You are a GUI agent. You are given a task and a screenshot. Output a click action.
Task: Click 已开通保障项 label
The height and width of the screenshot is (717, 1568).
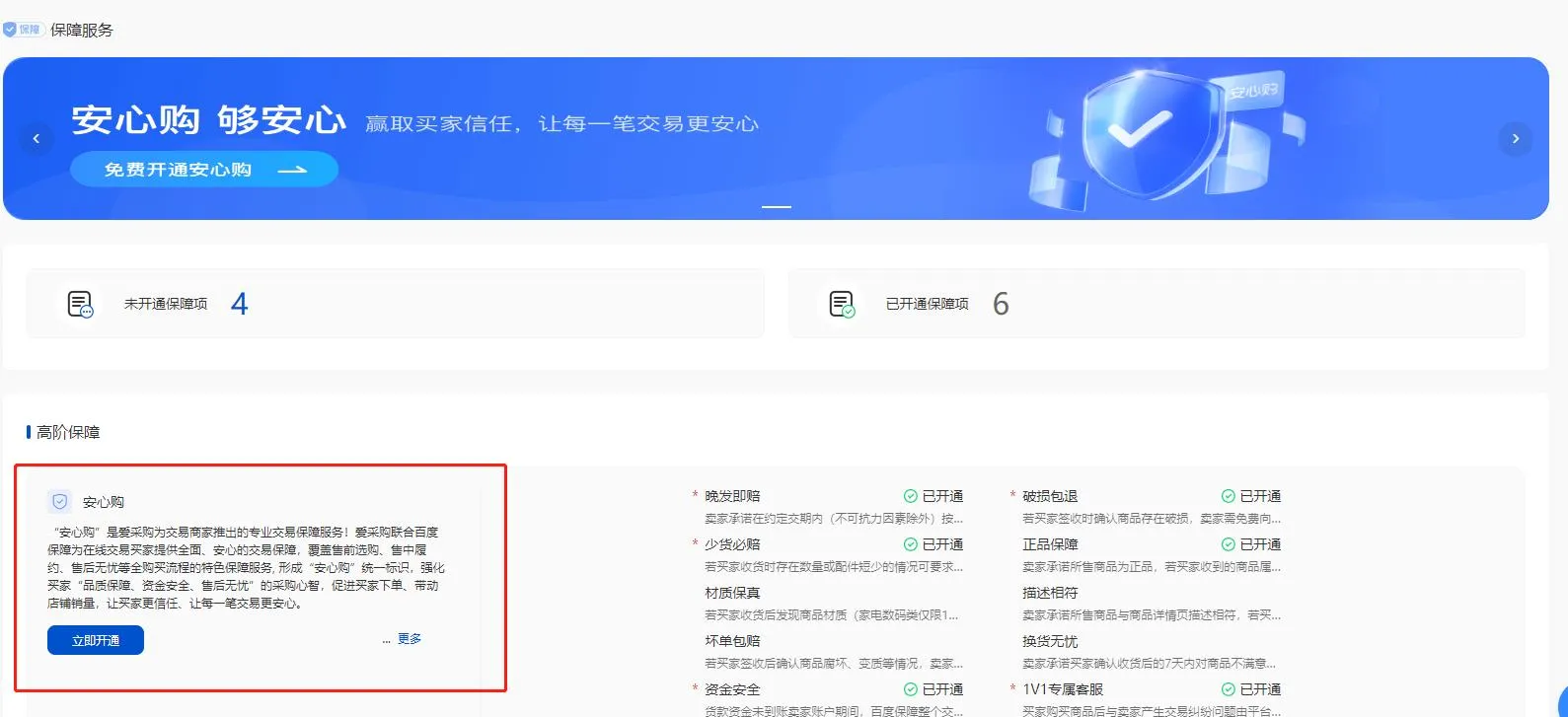[x=928, y=304]
